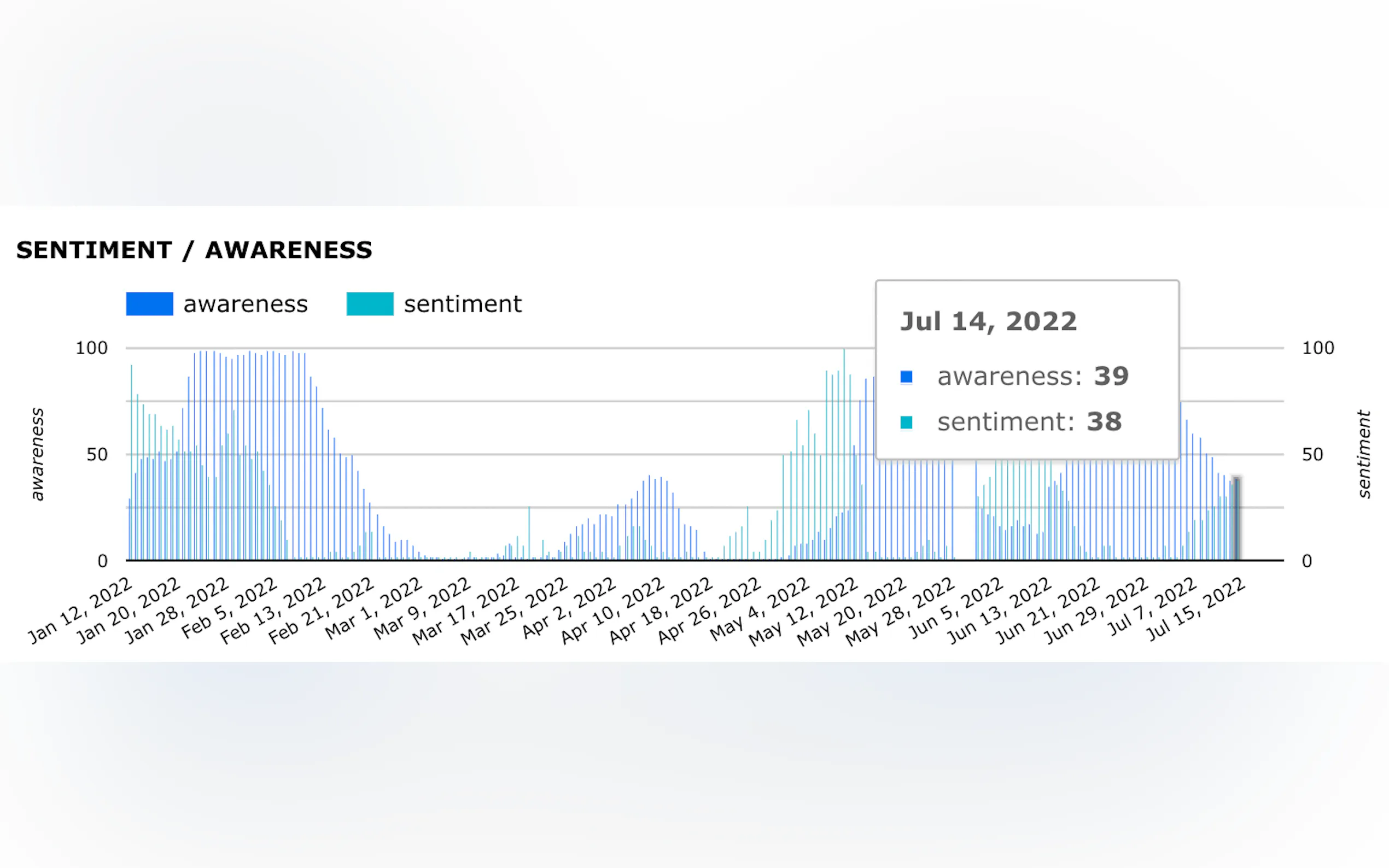This screenshot has height=868, width=1389.
Task: Click the sentiment legend label
Action: (x=463, y=304)
